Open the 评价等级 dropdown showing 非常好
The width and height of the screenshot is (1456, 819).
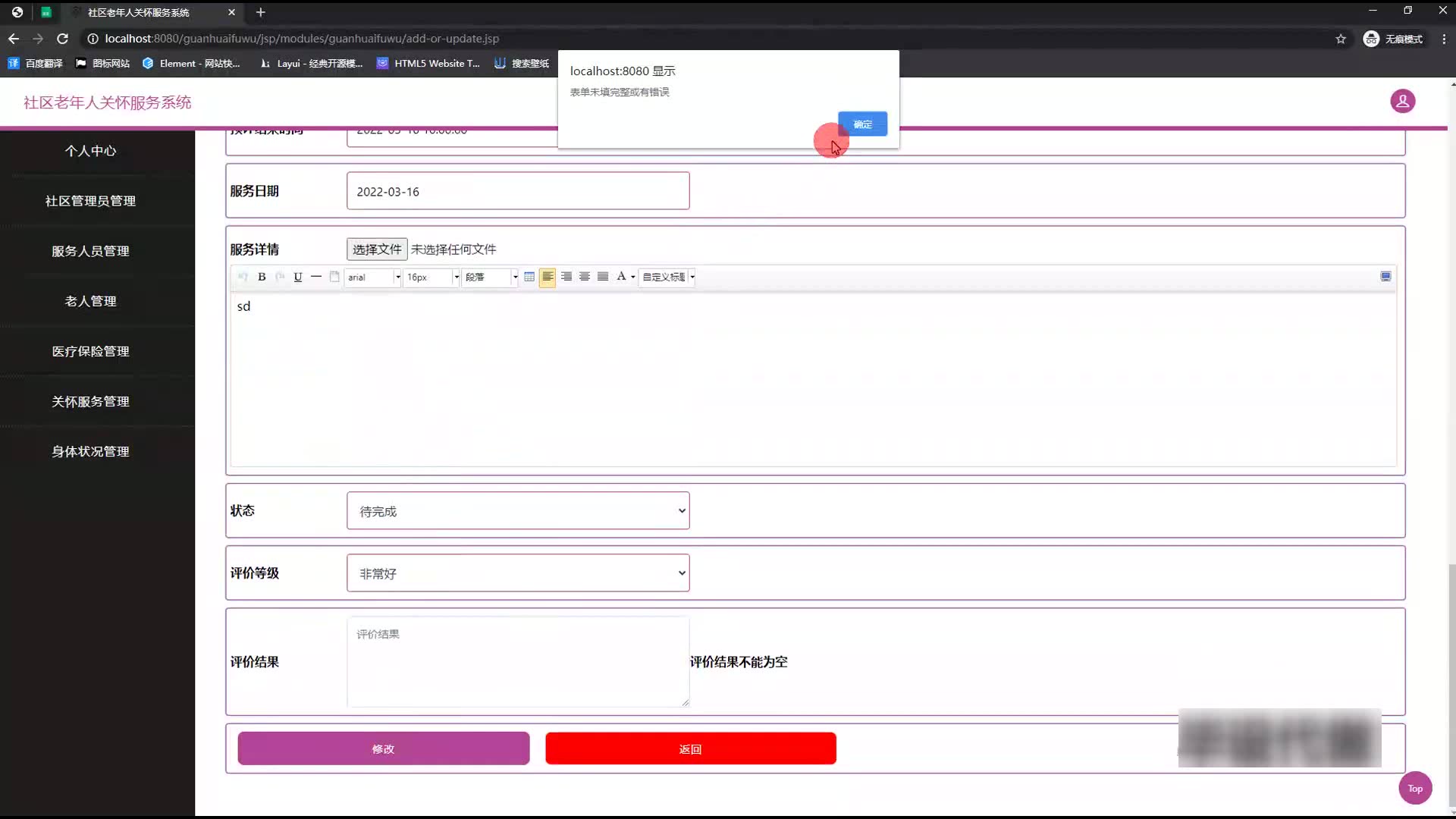pyautogui.click(x=518, y=573)
